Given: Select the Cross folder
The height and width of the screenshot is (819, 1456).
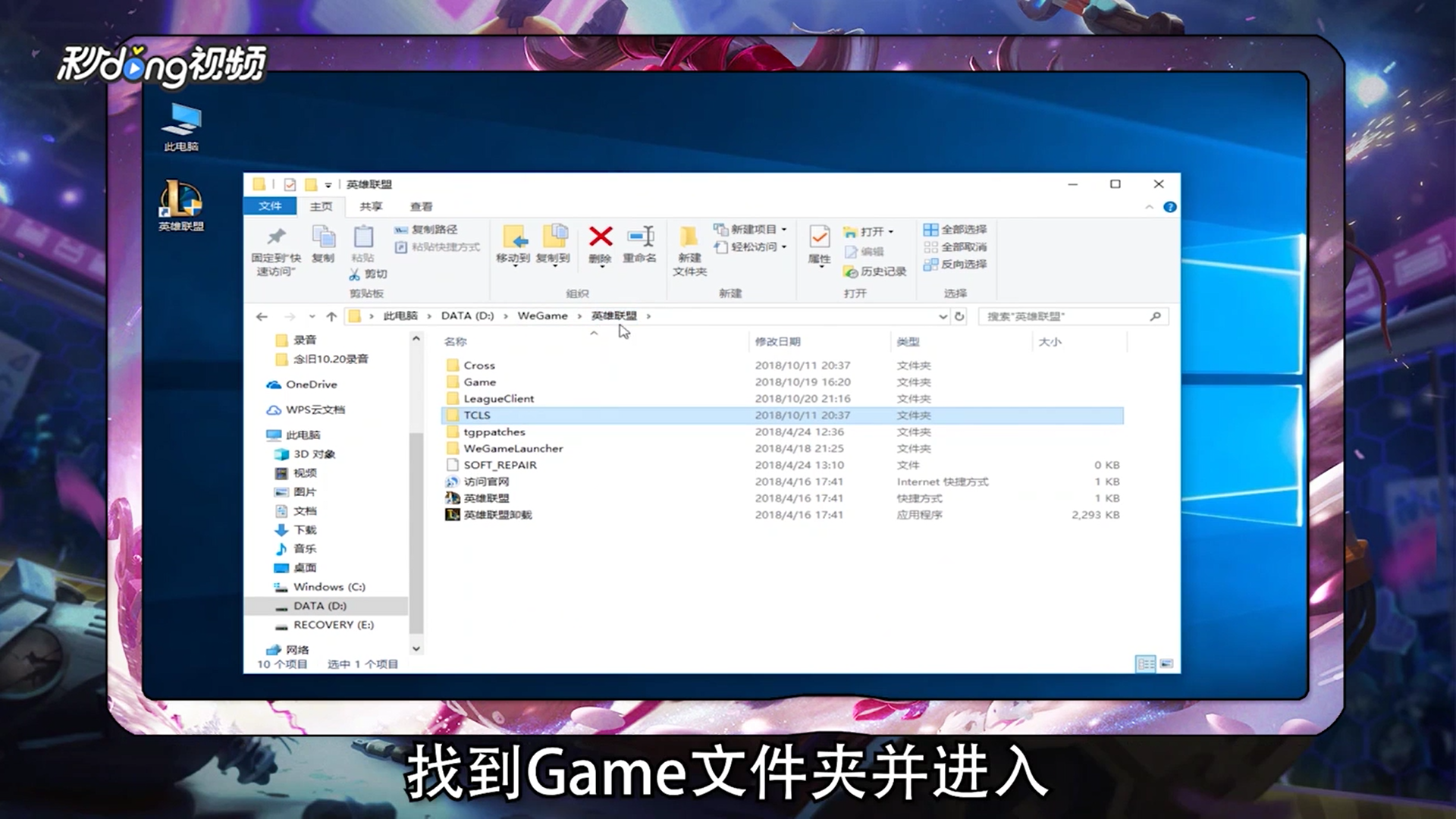Looking at the screenshot, I should (782, 366).
